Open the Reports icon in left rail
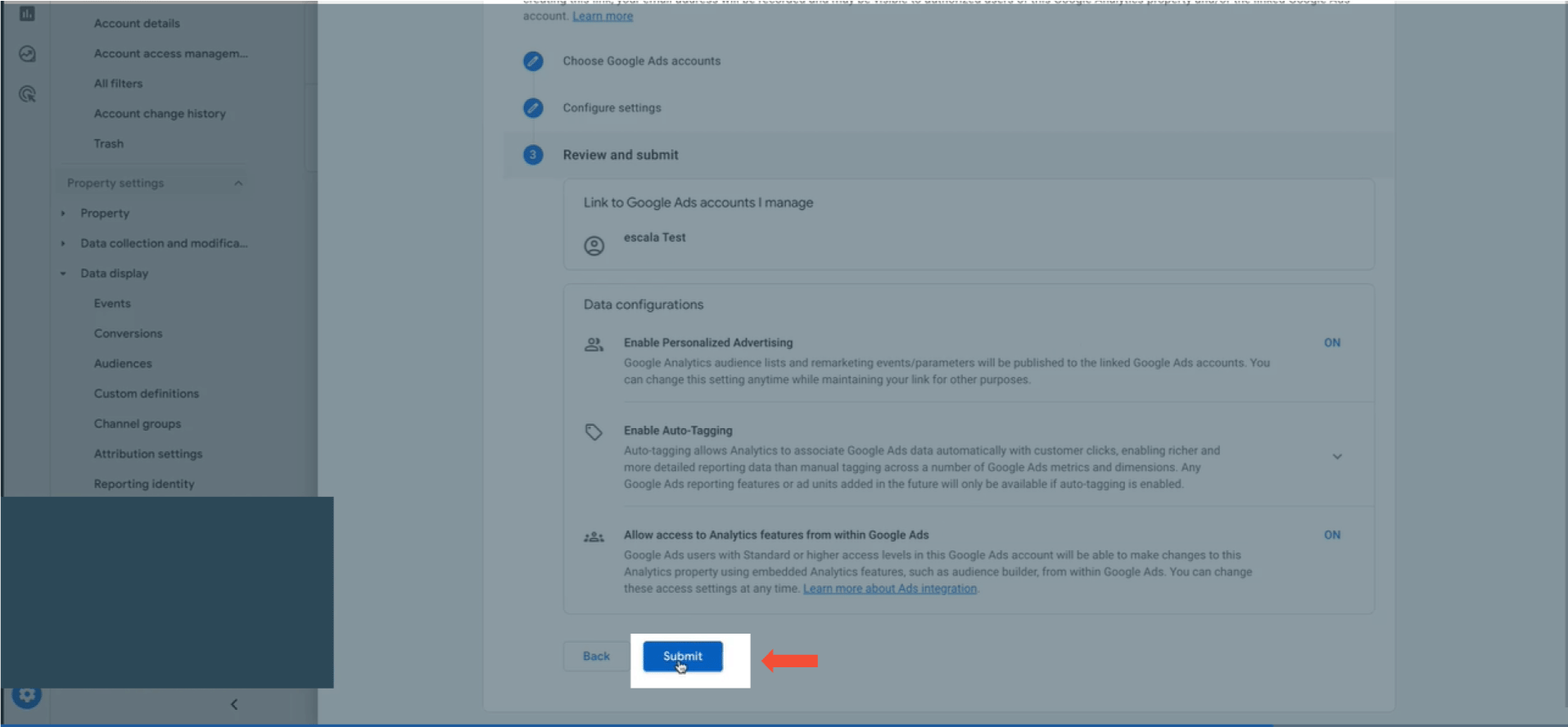The height and width of the screenshot is (727, 1568). (x=27, y=14)
